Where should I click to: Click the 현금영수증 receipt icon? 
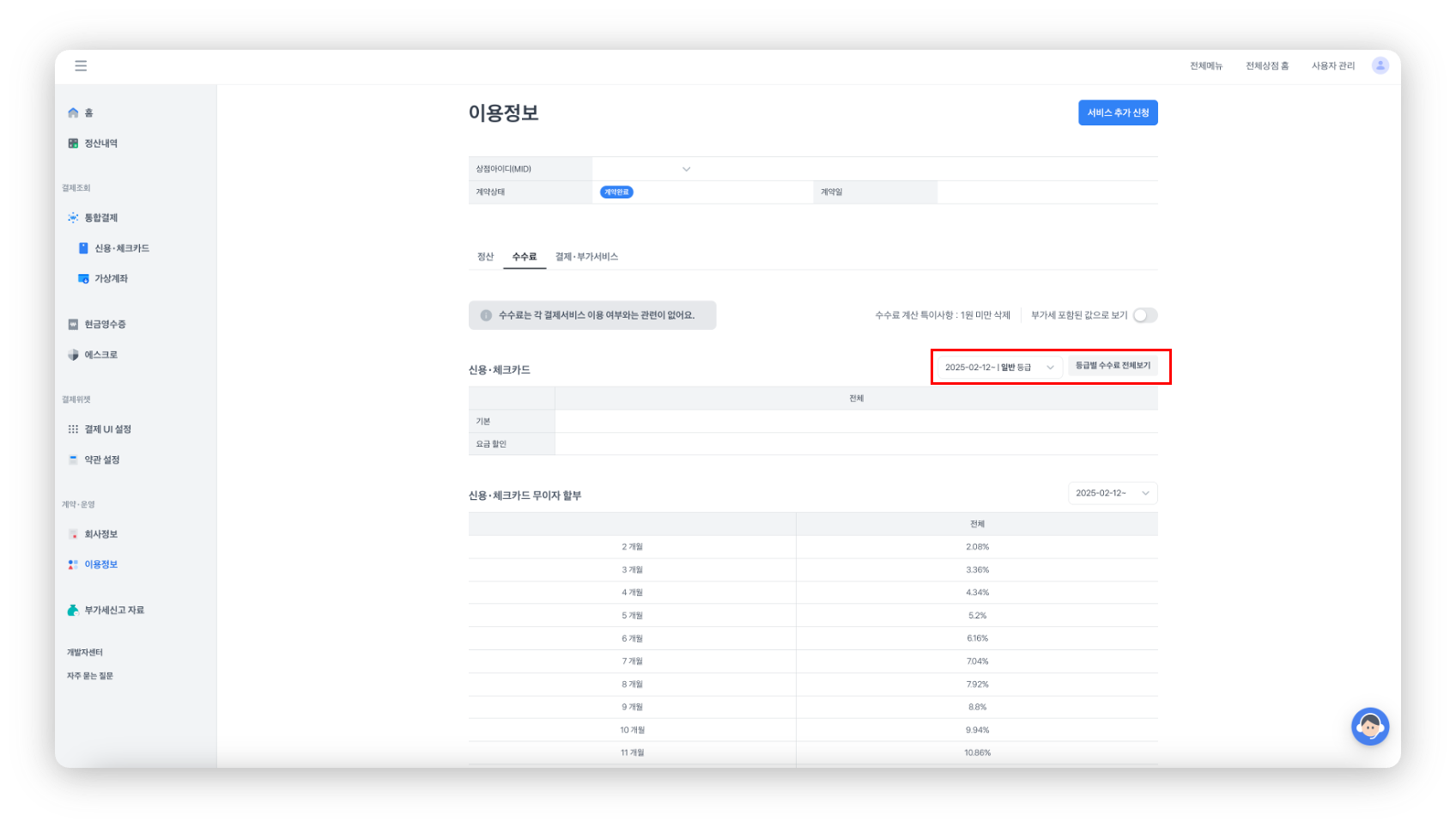pyautogui.click(x=73, y=325)
